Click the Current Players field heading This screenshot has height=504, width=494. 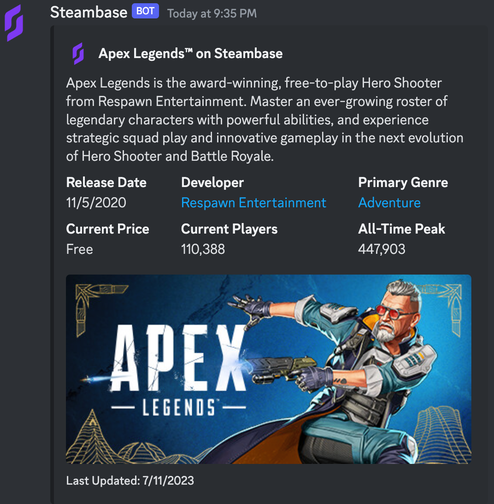229,229
